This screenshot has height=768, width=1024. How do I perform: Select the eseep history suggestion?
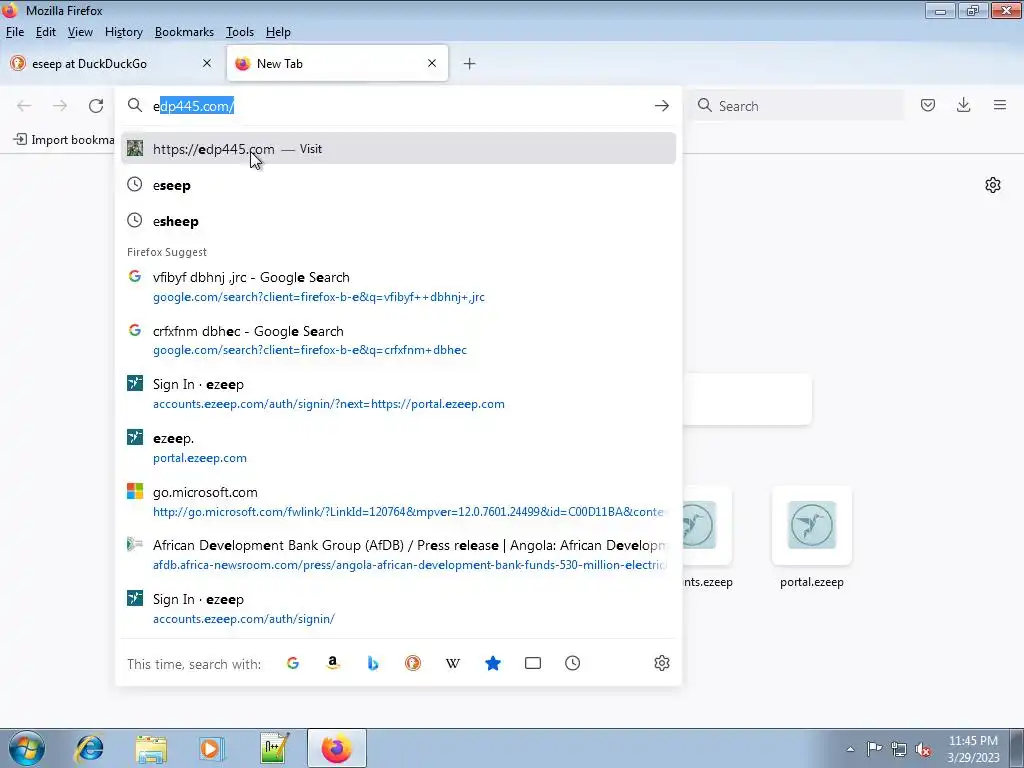(398, 185)
